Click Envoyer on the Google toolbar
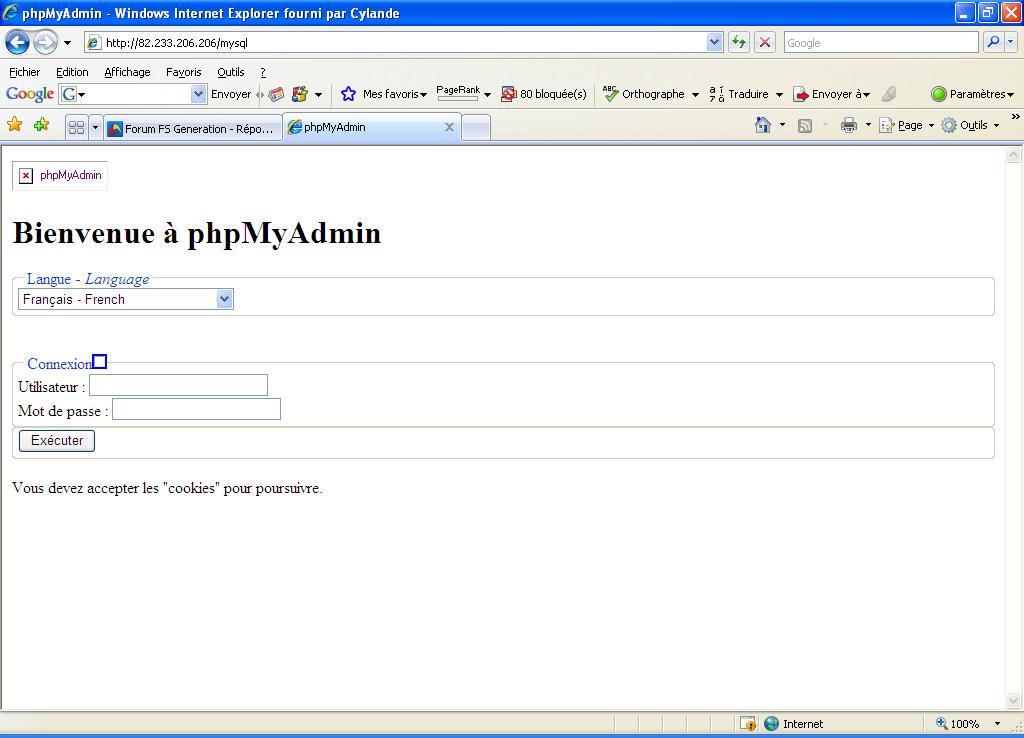The height and width of the screenshot is (738, 1024). tap(231, 94)
